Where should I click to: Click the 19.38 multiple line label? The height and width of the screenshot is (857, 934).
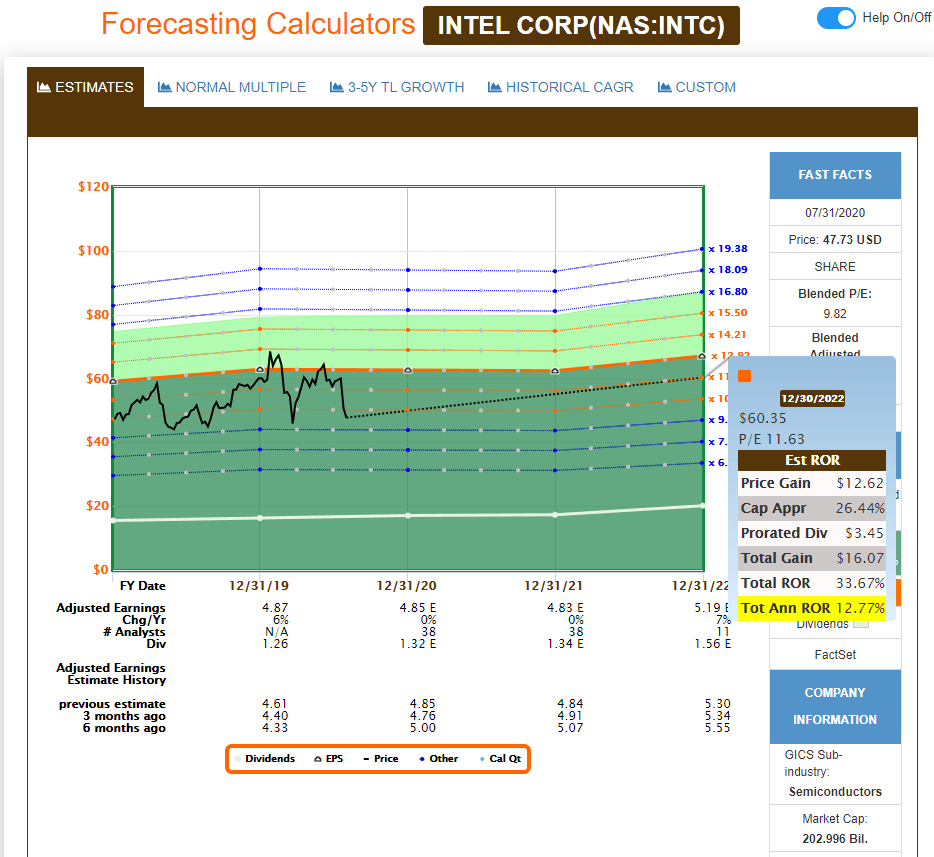click(733, 249)
